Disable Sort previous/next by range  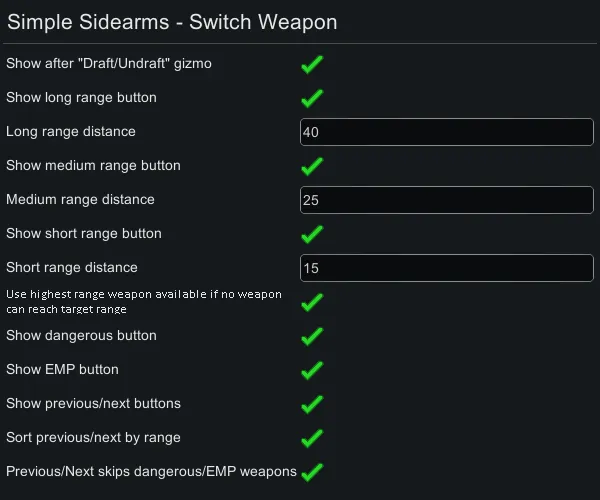coord(312,438)
